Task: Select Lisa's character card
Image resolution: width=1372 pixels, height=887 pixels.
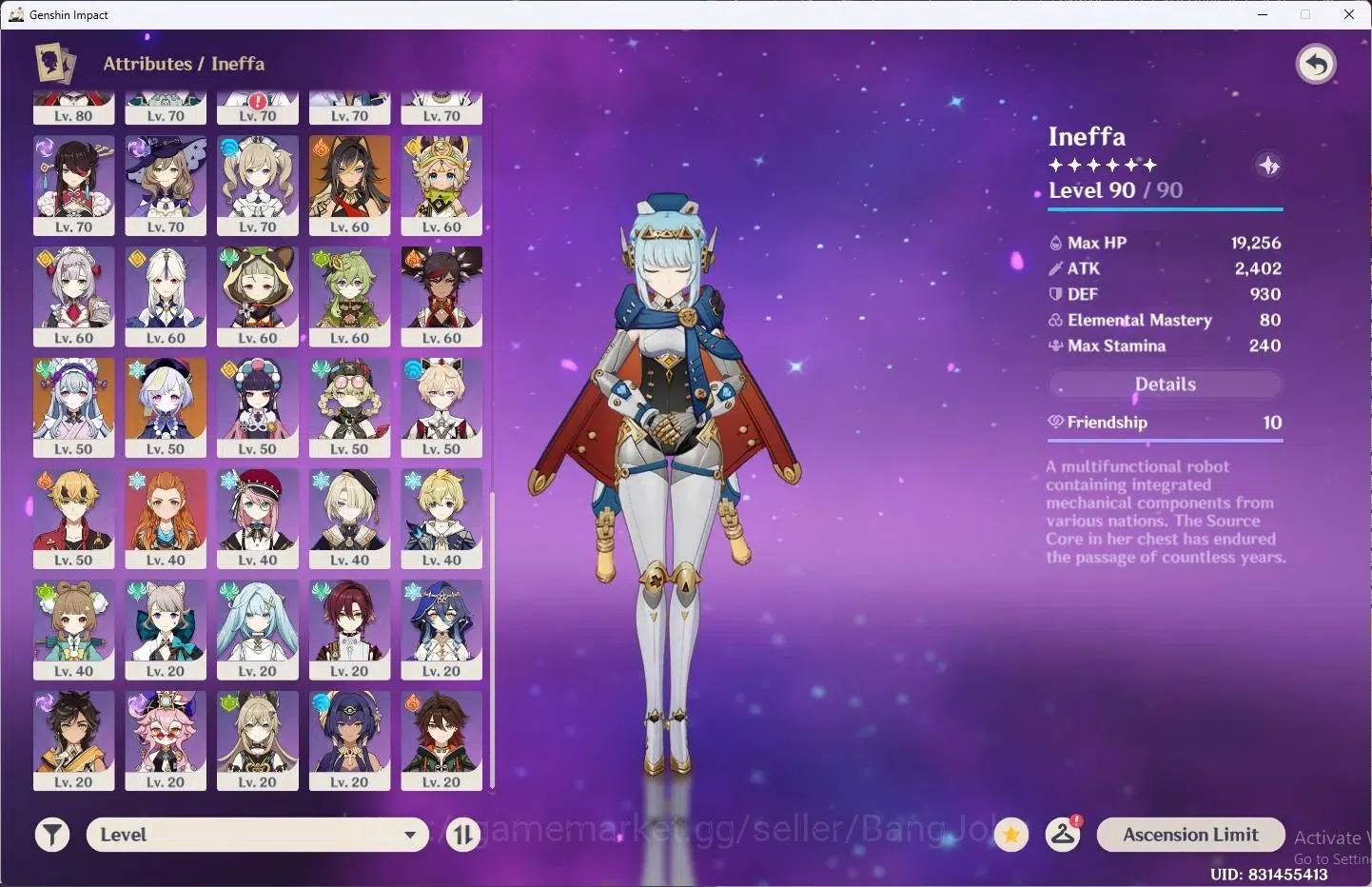Action: (166, 186)
